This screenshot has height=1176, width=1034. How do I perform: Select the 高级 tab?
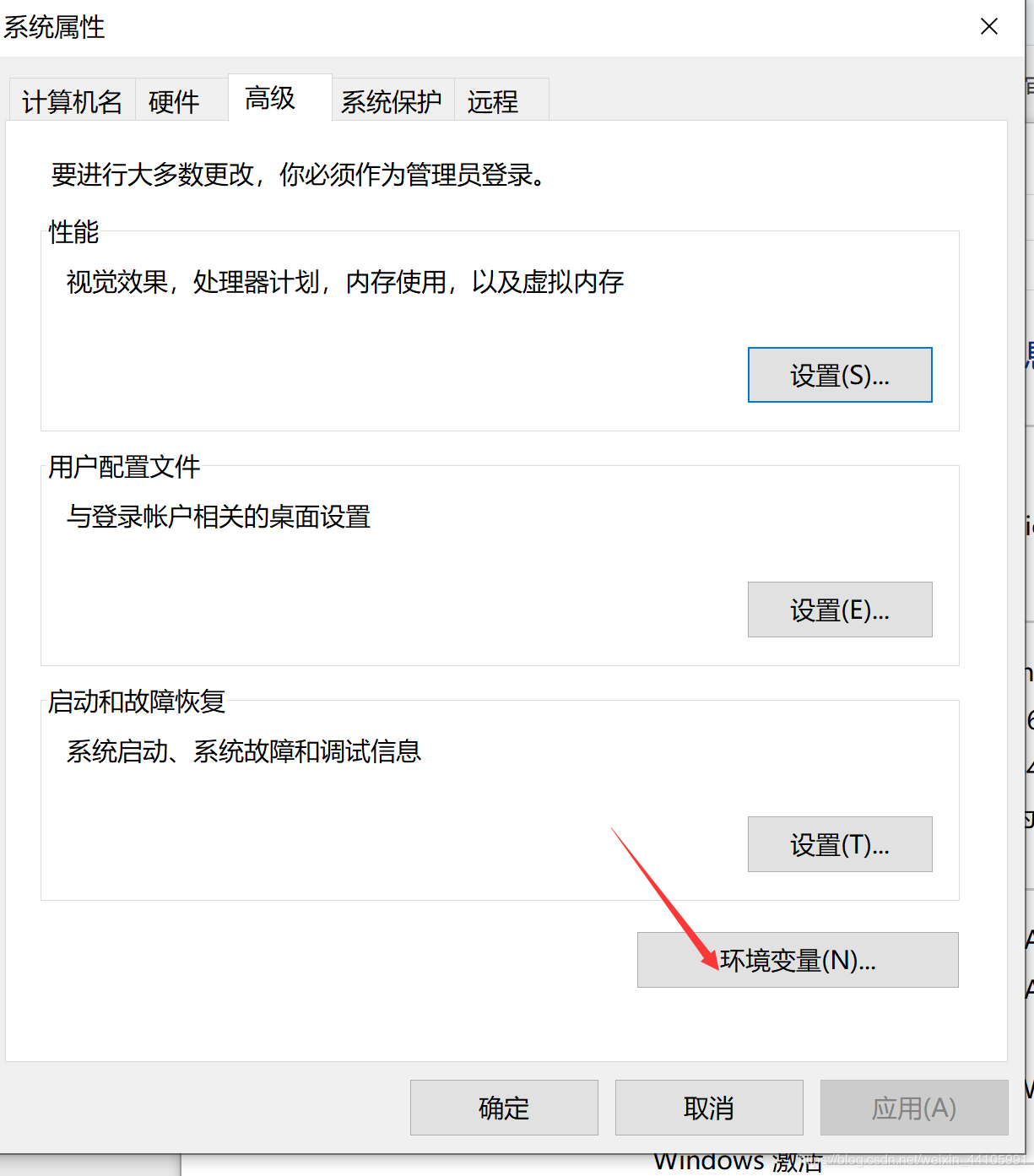point(270,98)
